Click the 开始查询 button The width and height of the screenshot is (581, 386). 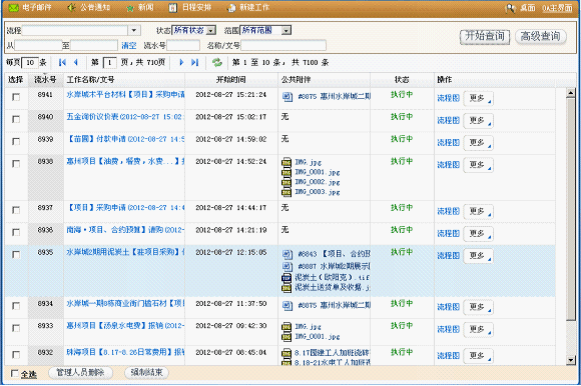click(x=485, y=36)
